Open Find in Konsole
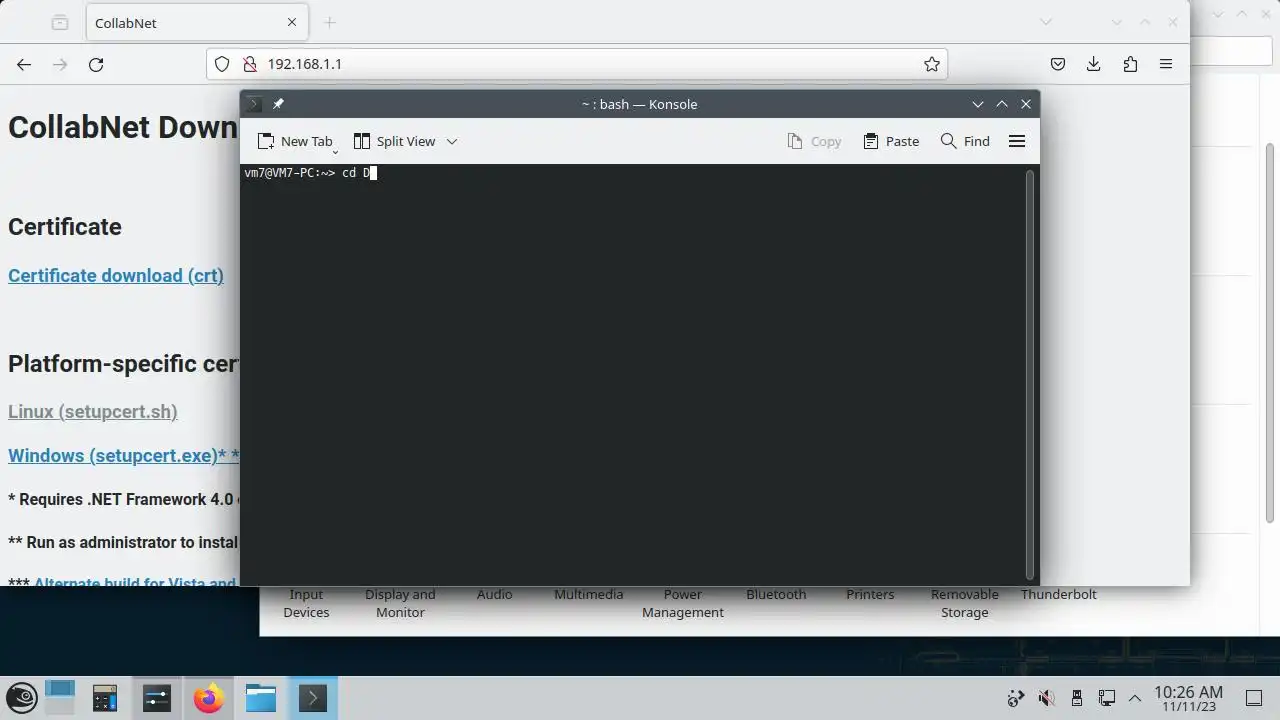The image size is (1280, 720). [x=965, y=141]
